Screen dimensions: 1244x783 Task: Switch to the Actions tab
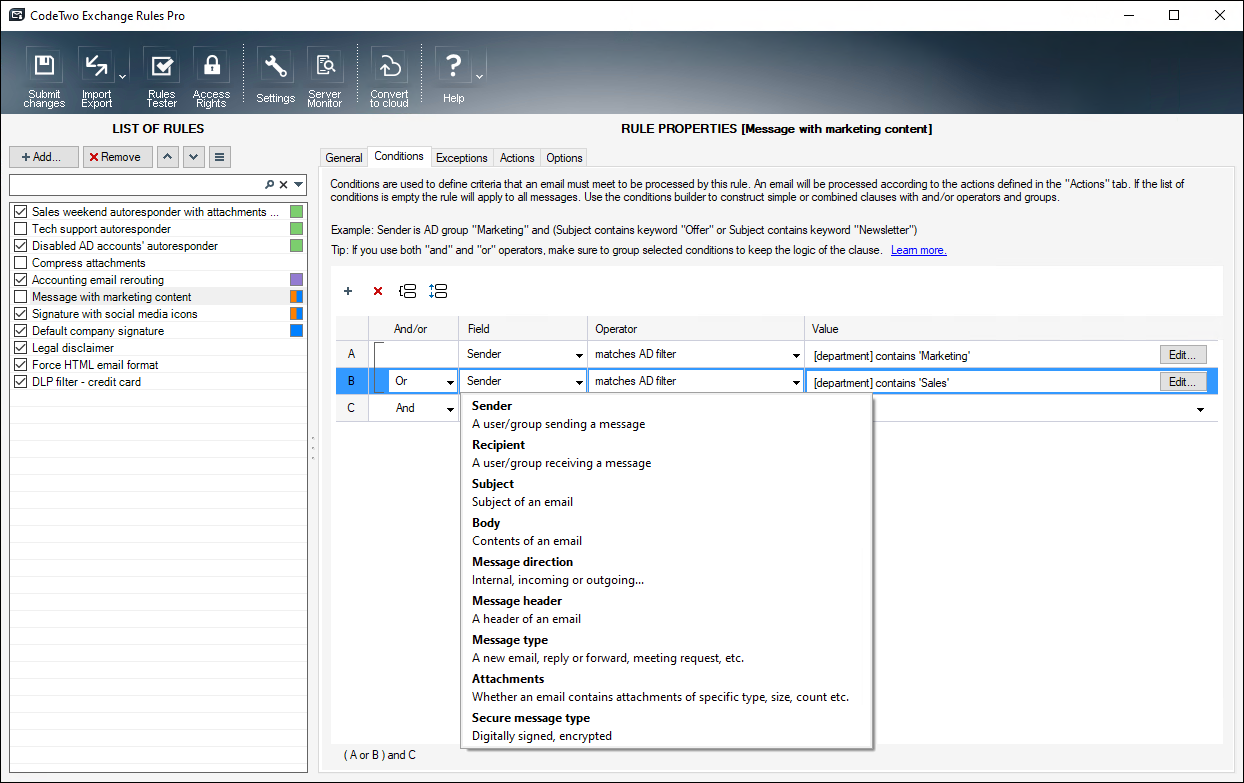point(517,158)
